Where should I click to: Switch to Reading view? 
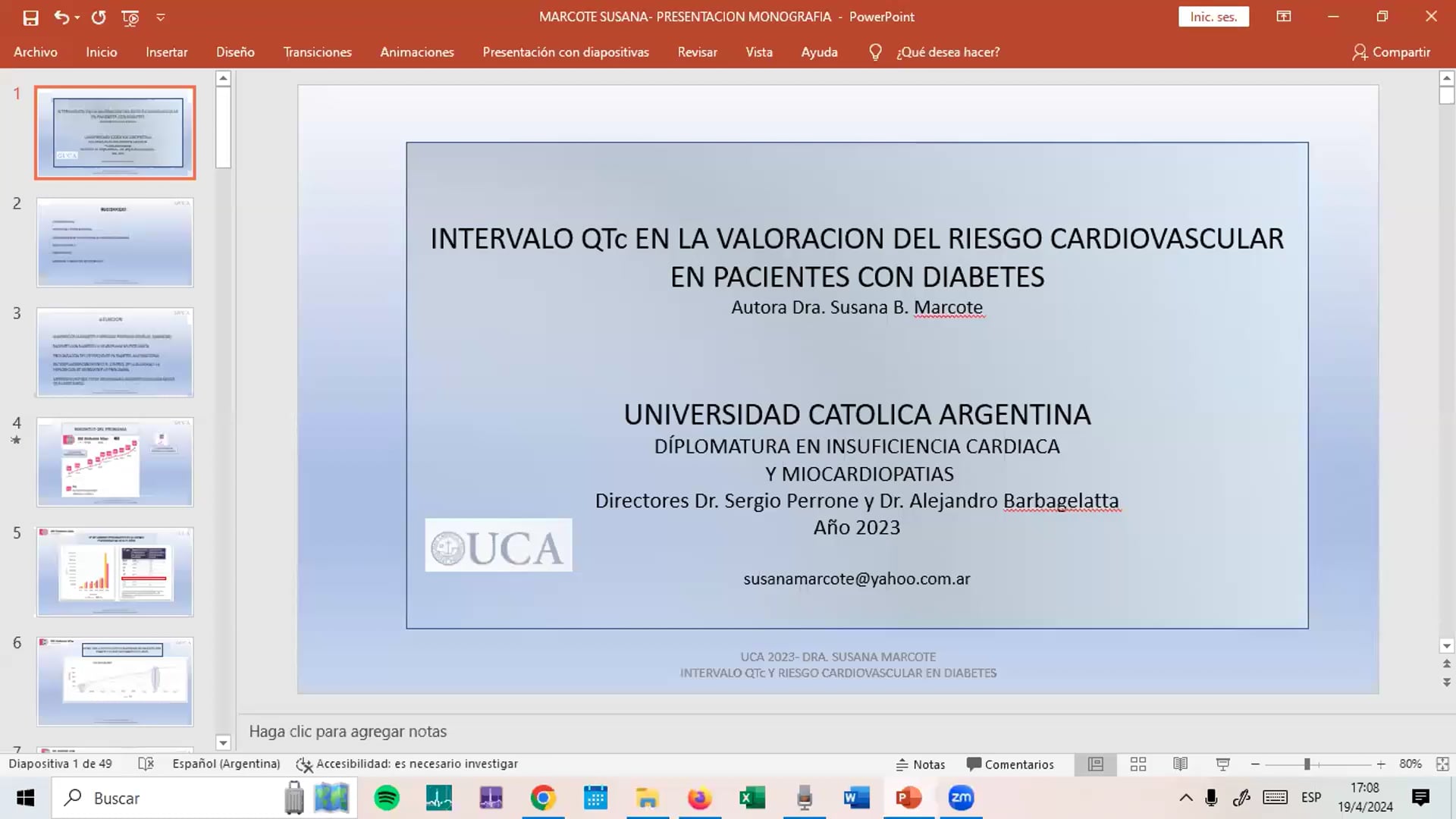(1180, 764)
